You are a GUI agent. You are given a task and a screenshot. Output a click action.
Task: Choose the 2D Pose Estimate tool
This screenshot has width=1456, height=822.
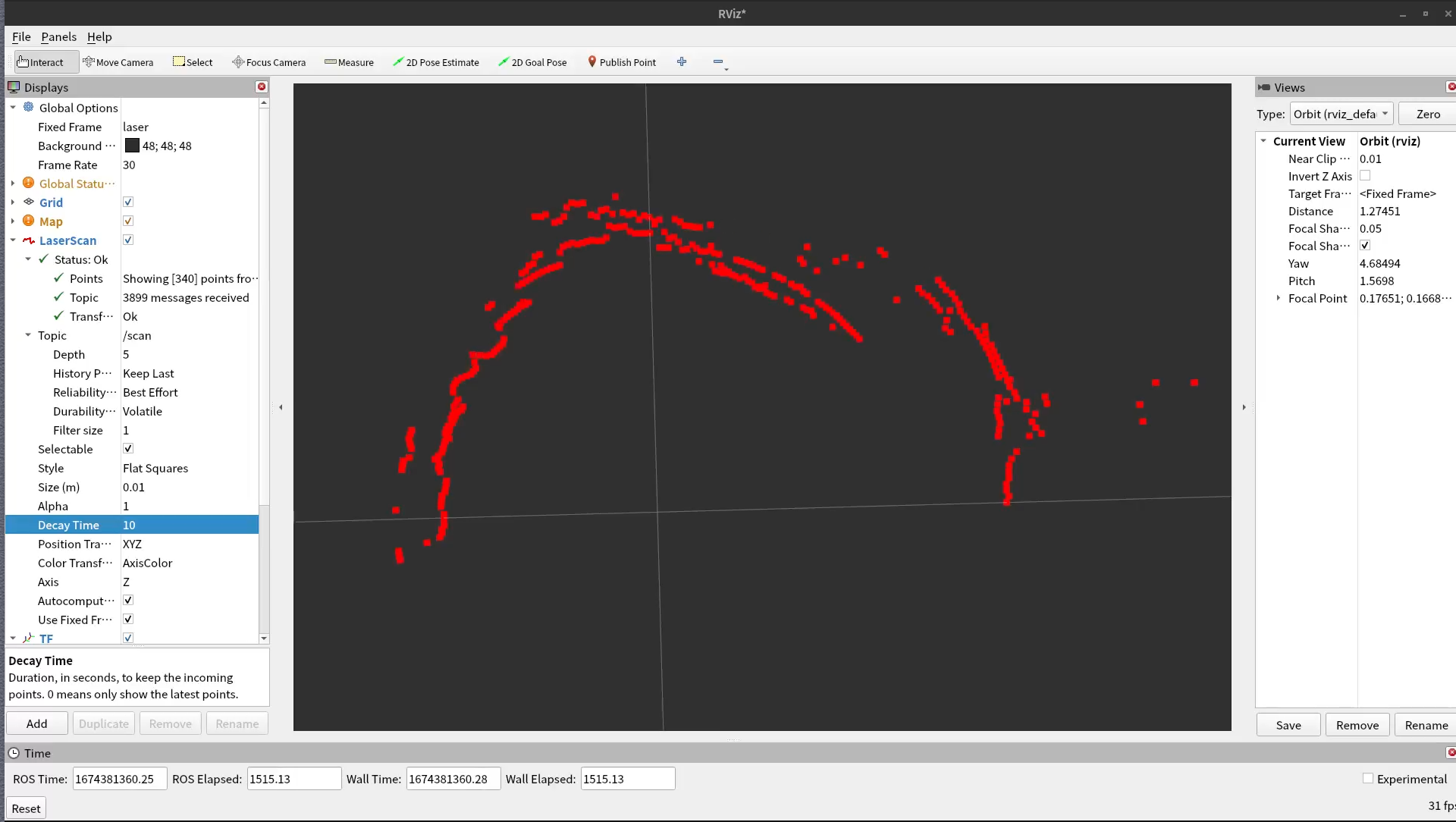(x=436, y=62)
